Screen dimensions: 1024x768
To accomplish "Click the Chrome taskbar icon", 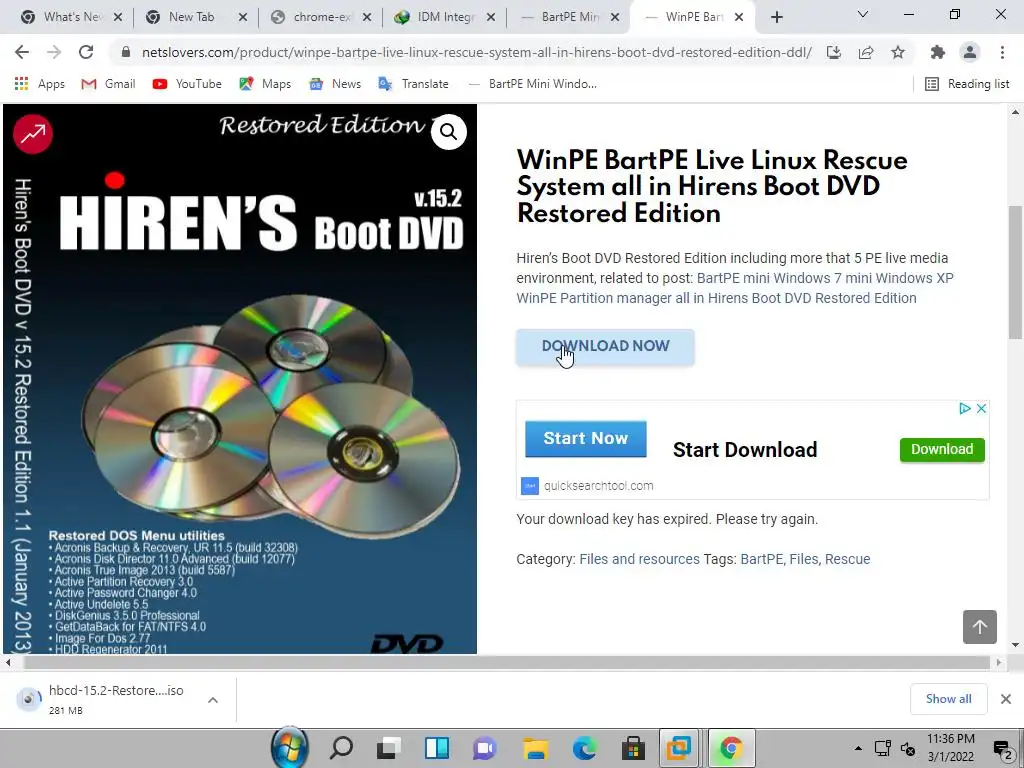I will click(731, 747).
